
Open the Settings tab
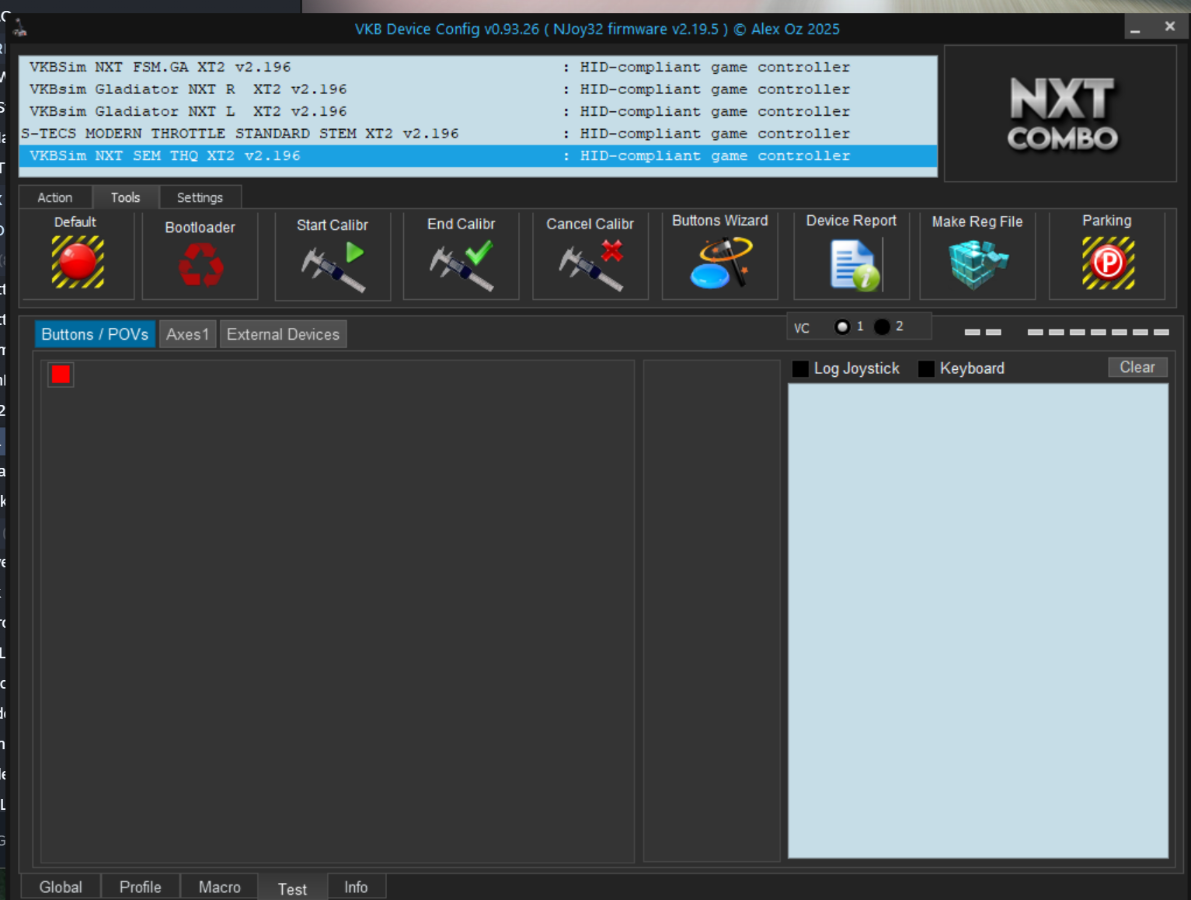click(200, 197)
